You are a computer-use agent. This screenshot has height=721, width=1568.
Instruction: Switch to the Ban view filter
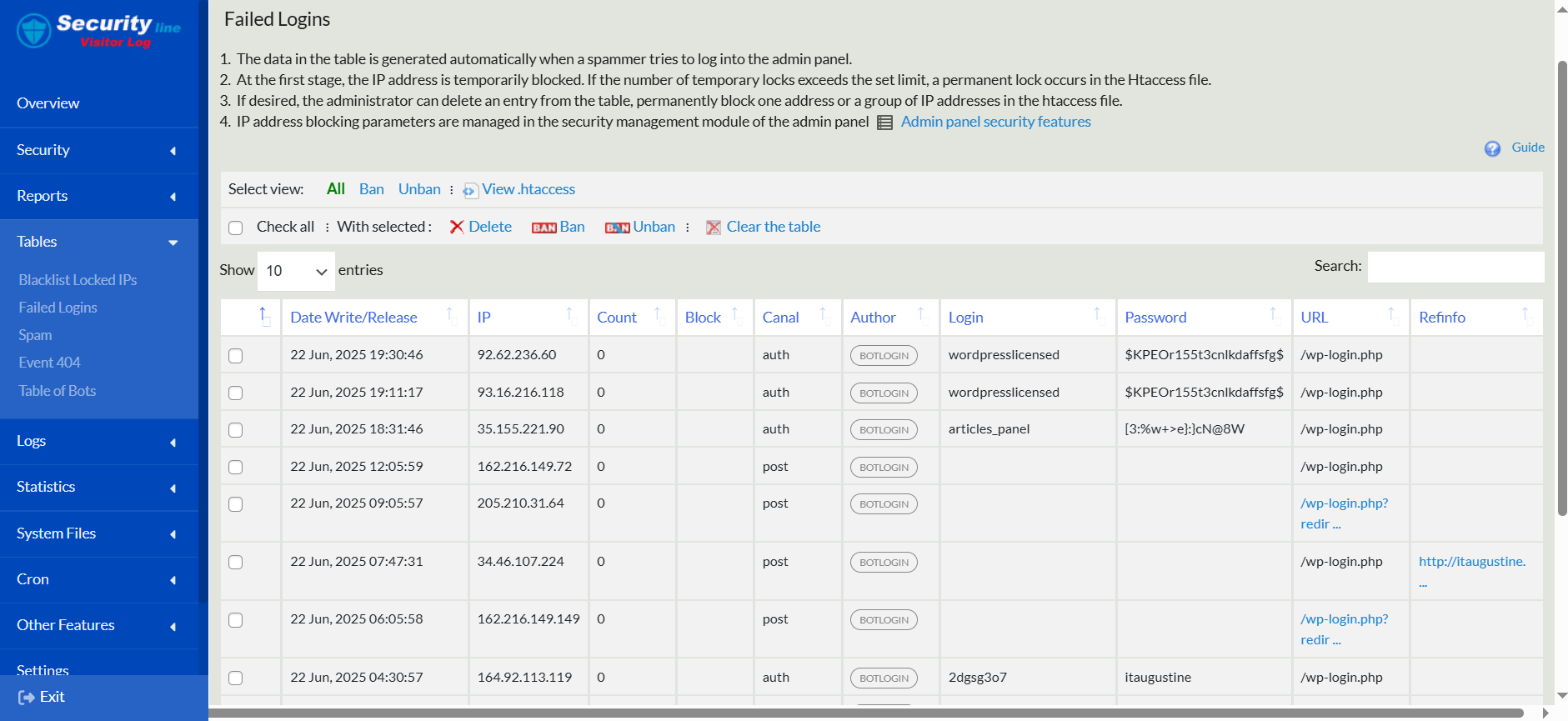371,189
